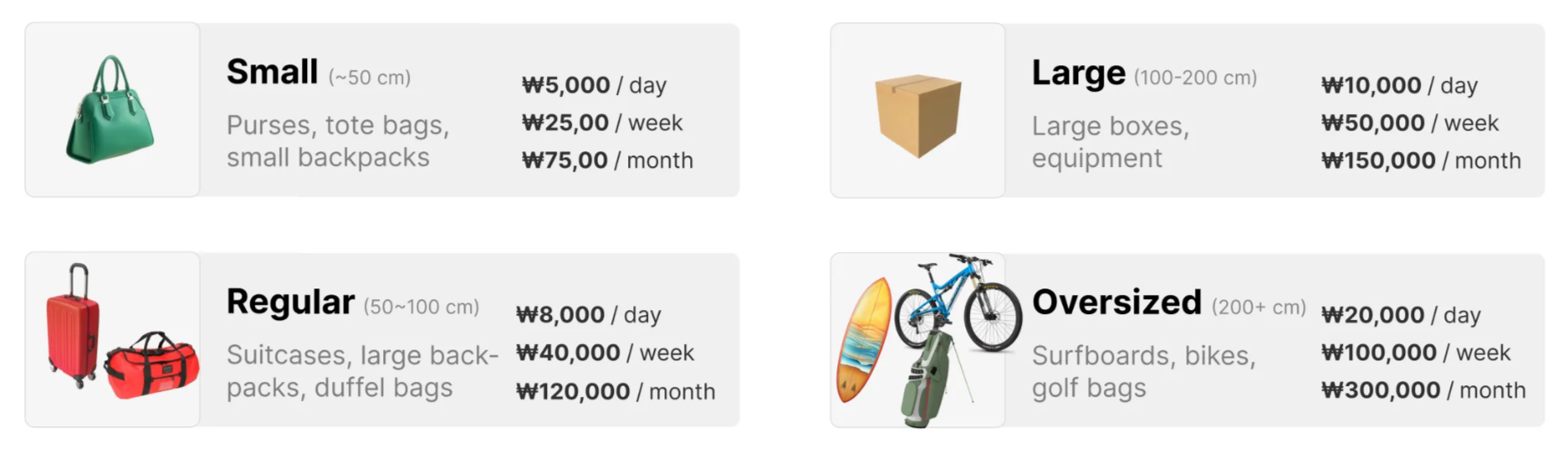Select the Large size heading
The height and width of the screenshot is (453, 1568).
[1079, 74]
